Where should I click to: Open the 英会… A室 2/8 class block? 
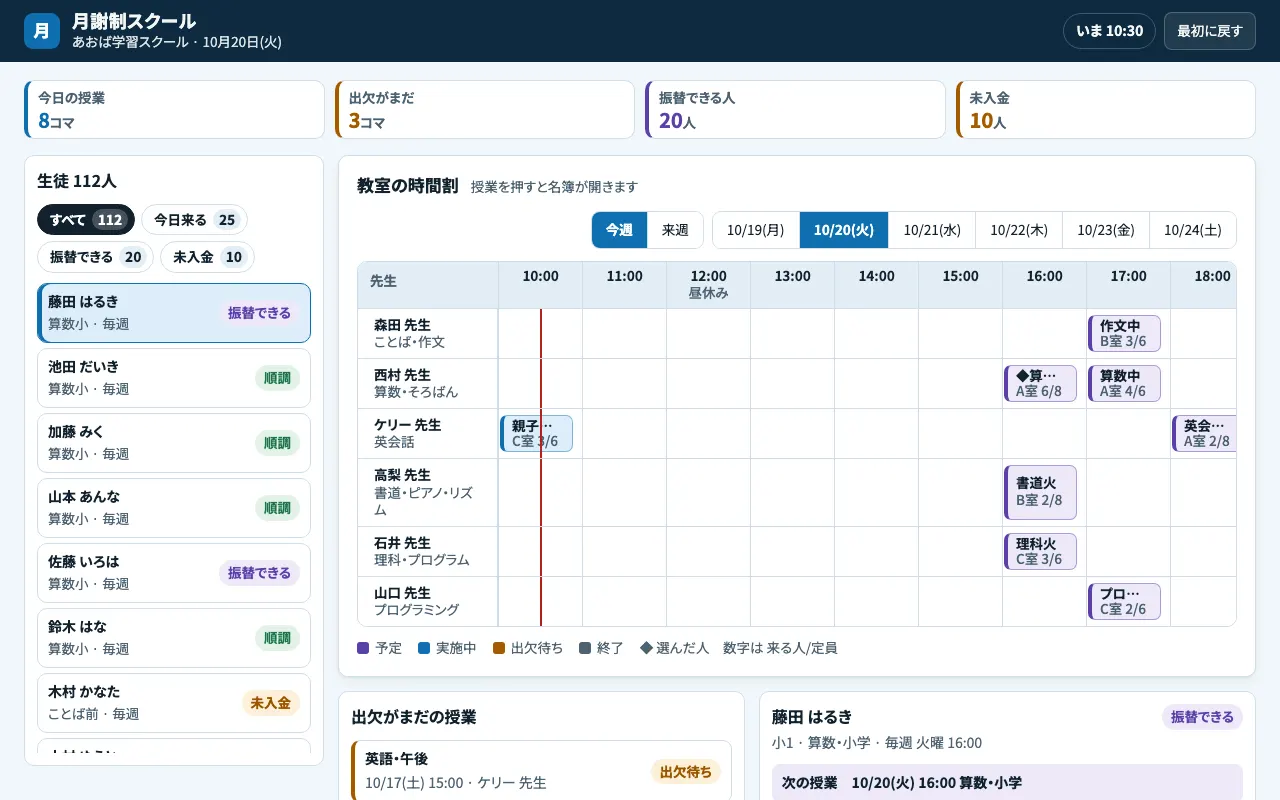click(x=1204, y=434)
